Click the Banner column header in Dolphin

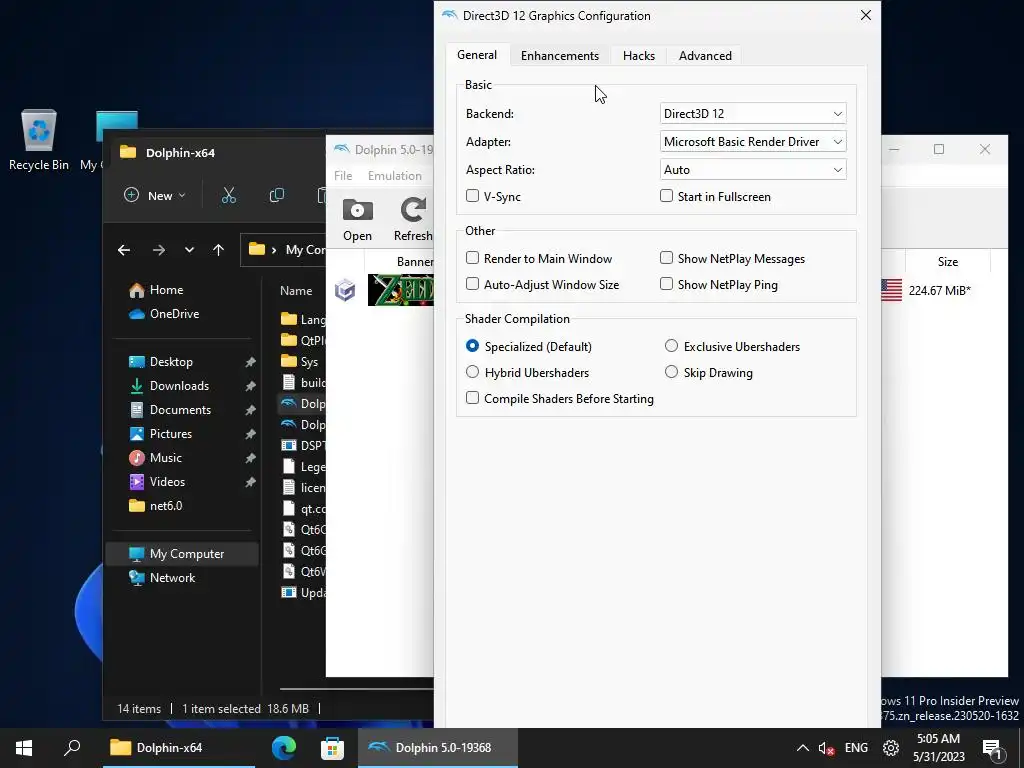pos(415,262)
